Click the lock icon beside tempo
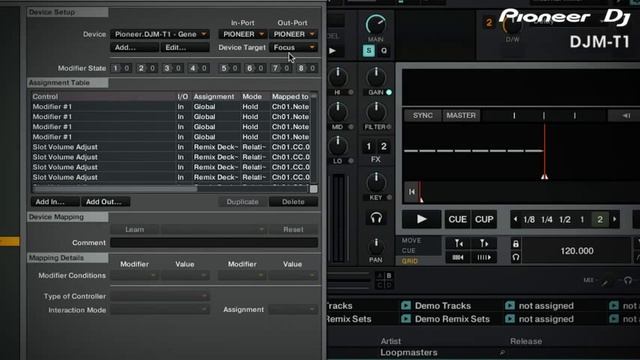This screenshot has height=360, width=640. tap(516, 244)
